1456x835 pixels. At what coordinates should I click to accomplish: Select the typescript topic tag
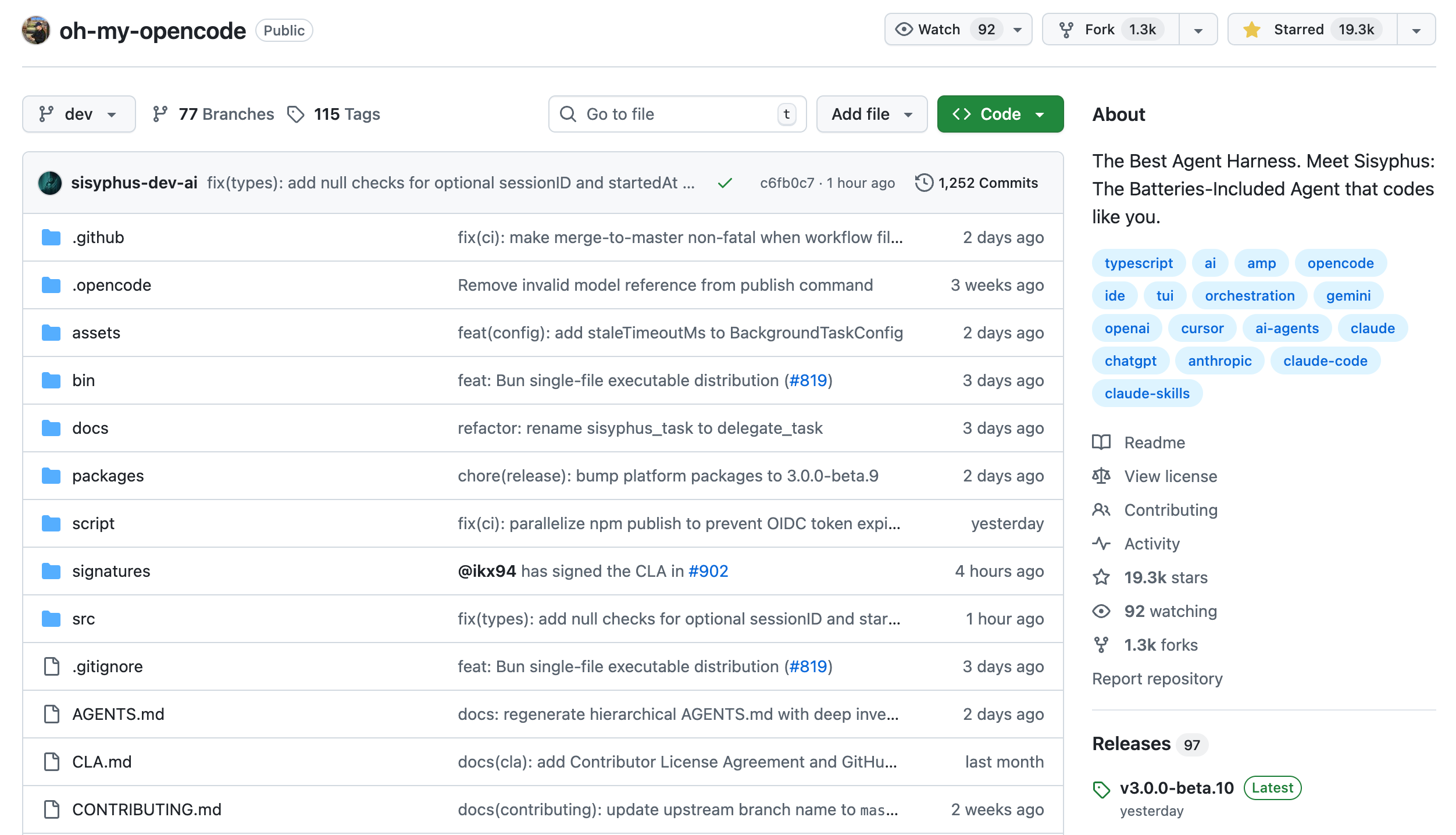click(1139, 263)
